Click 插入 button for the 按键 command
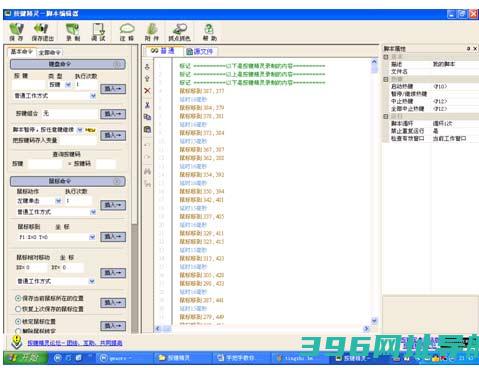Image resolution: width=479 pixels, height=368 pixels. (x=113, y=89)
